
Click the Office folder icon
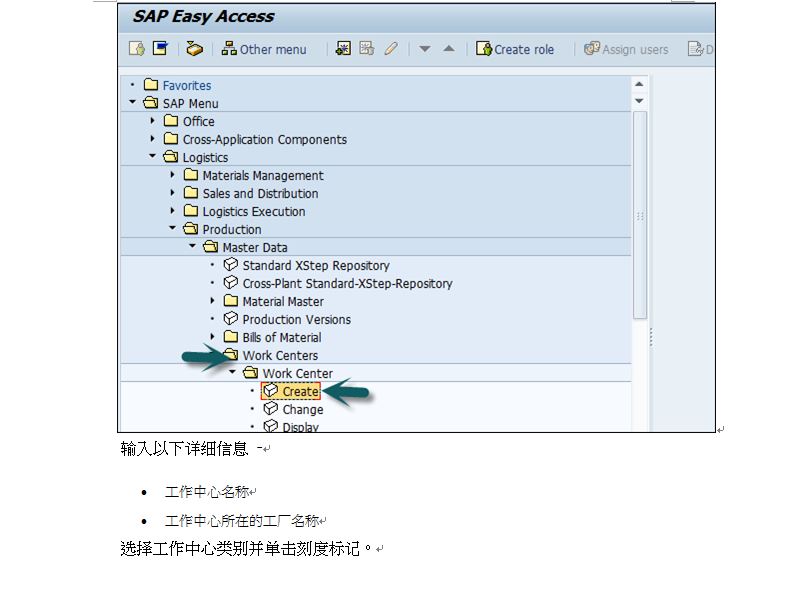[x=171, y=120]
